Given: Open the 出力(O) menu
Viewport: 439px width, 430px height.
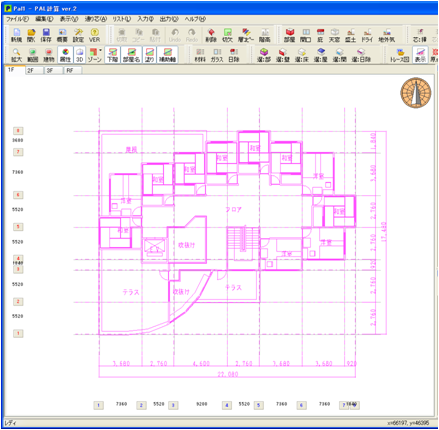Looking at the screenshot, I should 169,19.
